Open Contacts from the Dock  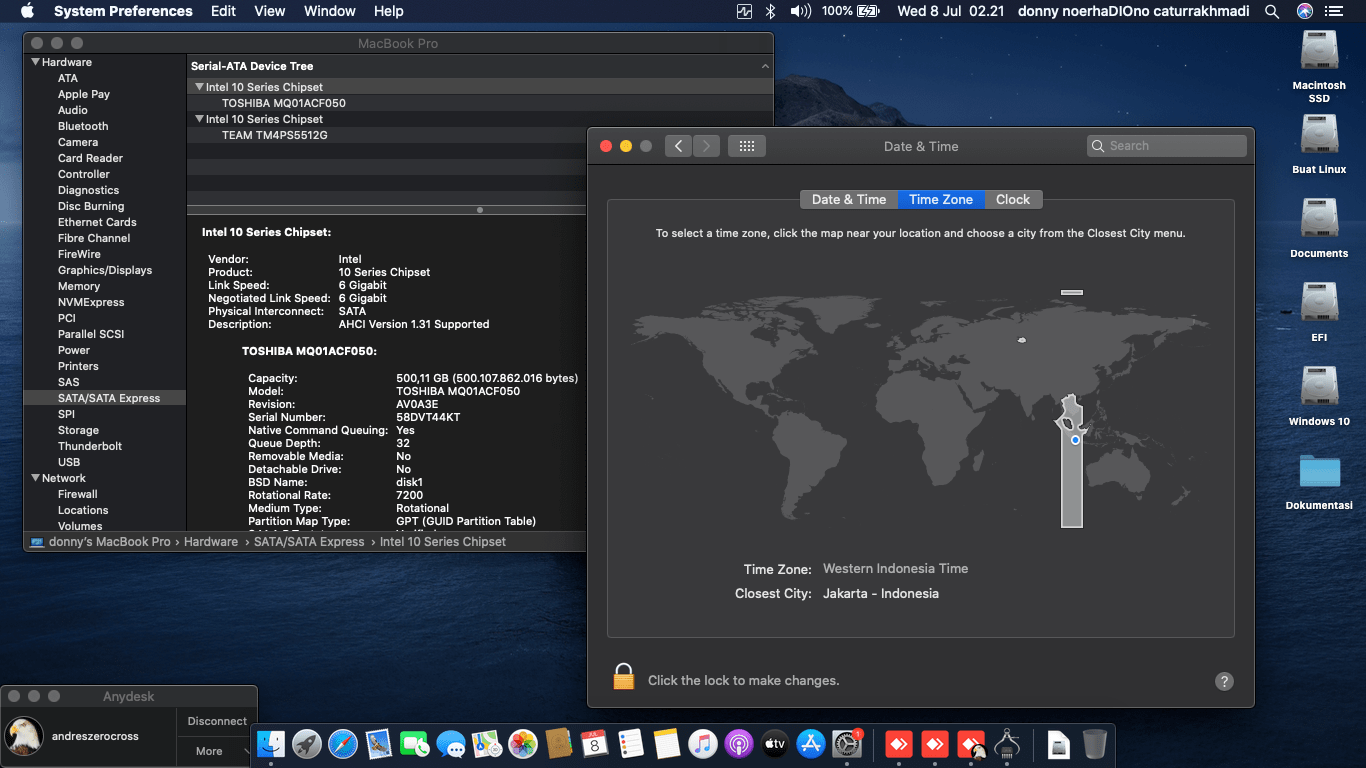click(559, 744)
